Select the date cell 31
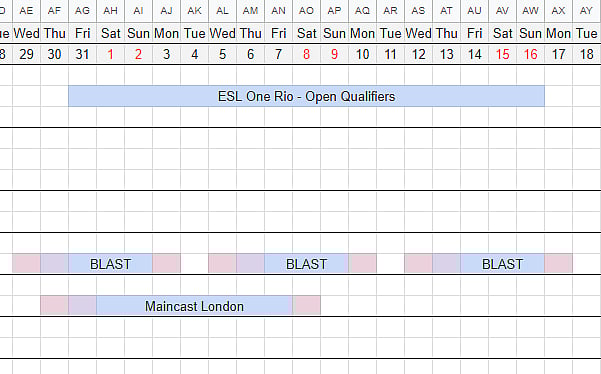 click(x=82, y=54)
